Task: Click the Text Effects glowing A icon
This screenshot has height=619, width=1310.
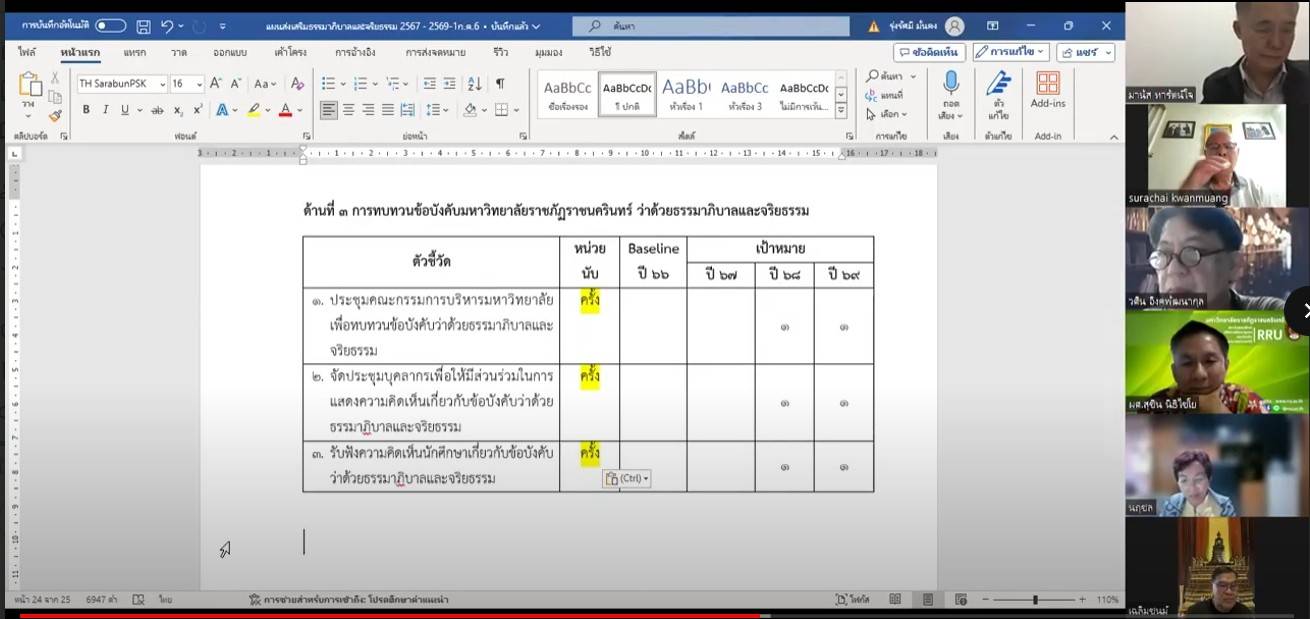Action: coord(222,110)
